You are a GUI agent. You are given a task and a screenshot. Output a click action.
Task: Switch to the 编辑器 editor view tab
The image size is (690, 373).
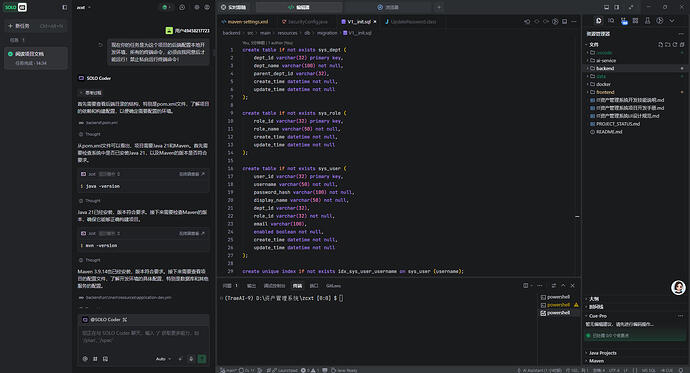coord(299,7)
